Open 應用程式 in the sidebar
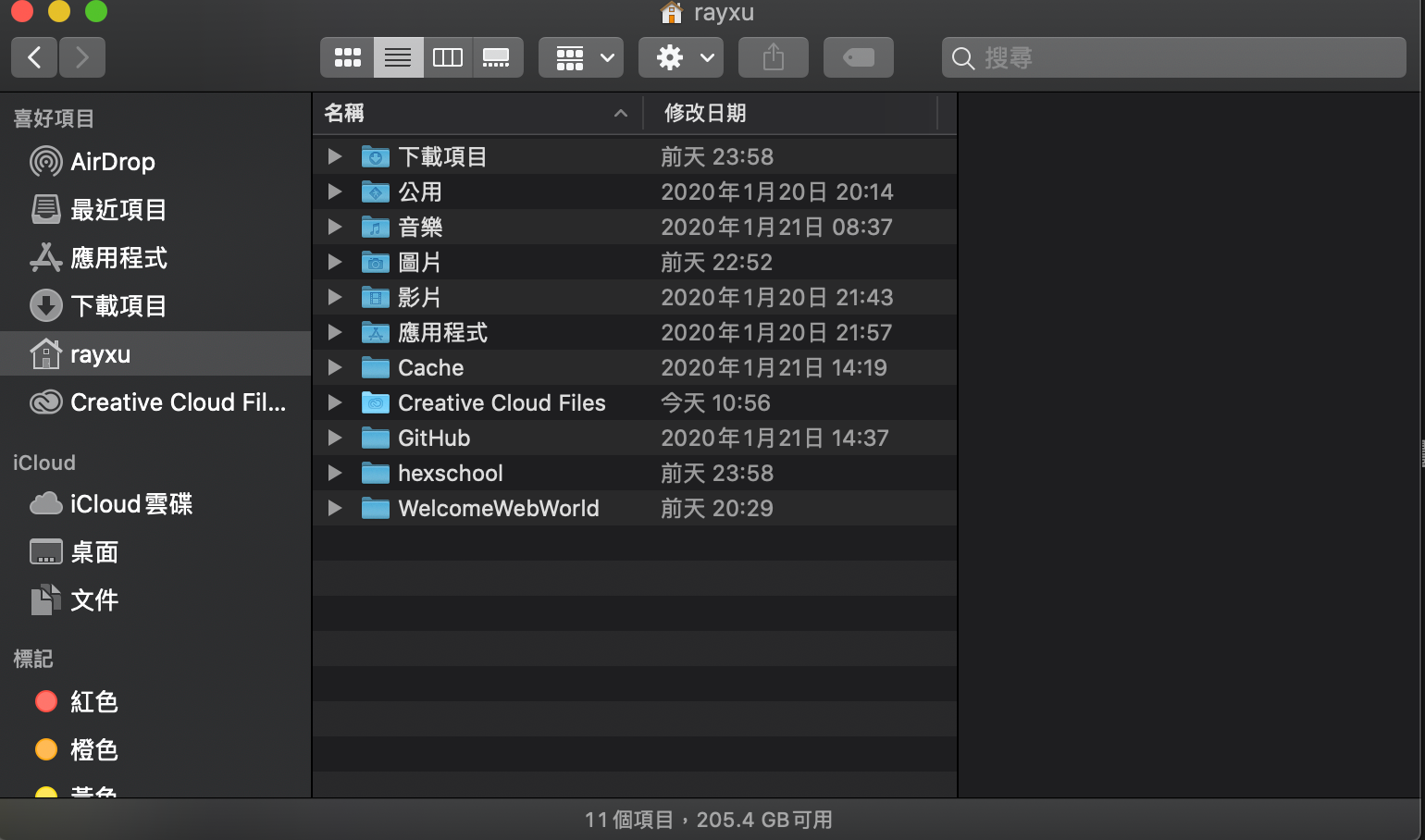1425x840 pixels. [x=155, y=258]
